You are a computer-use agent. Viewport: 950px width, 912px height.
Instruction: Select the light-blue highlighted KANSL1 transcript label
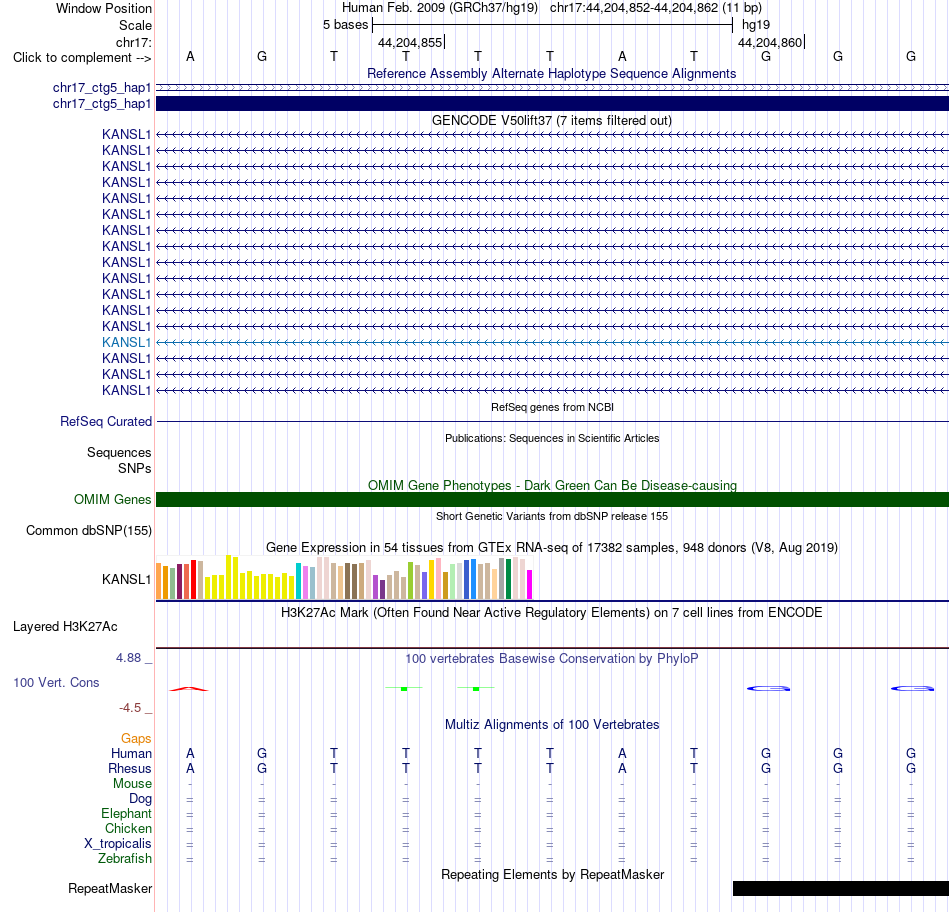126,342
